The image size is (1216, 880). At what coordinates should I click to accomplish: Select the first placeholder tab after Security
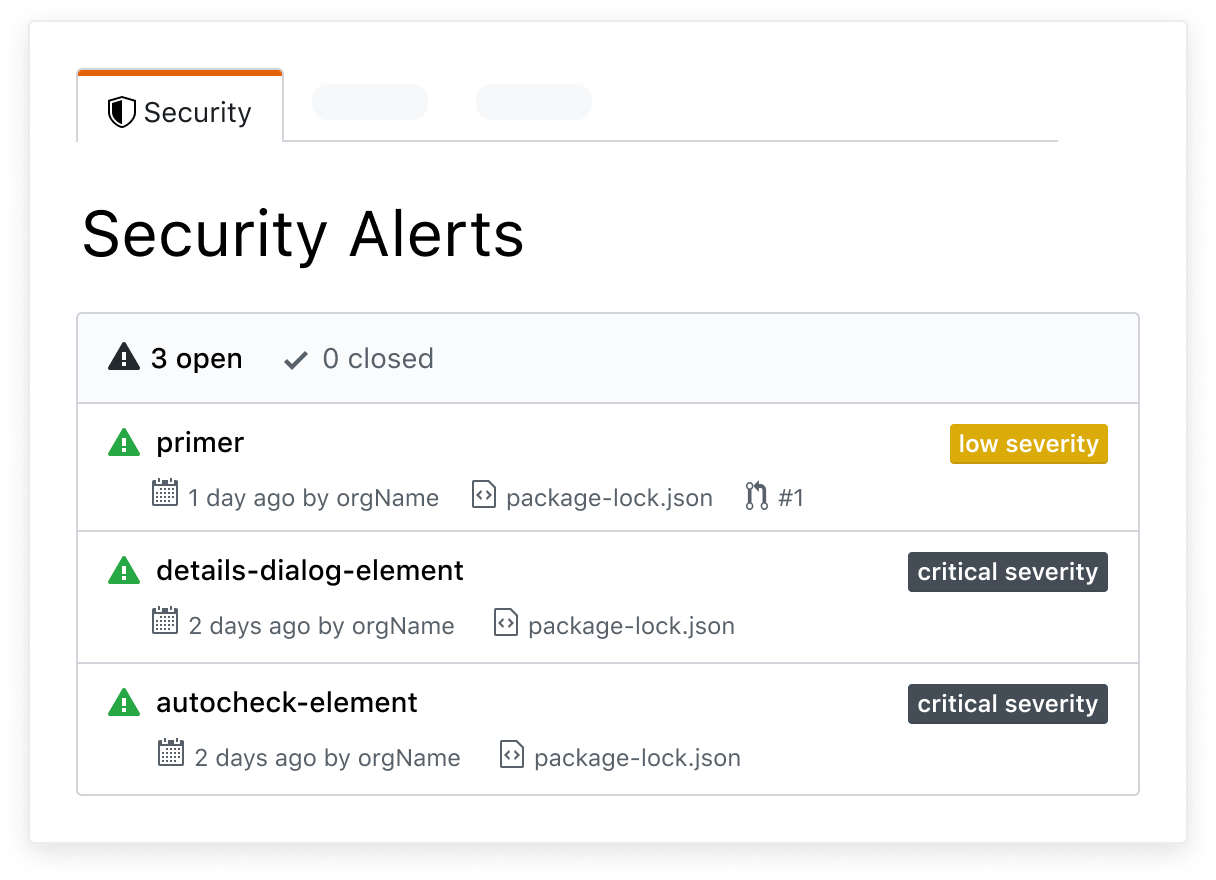pyautogui.click(x=369, y=102)
